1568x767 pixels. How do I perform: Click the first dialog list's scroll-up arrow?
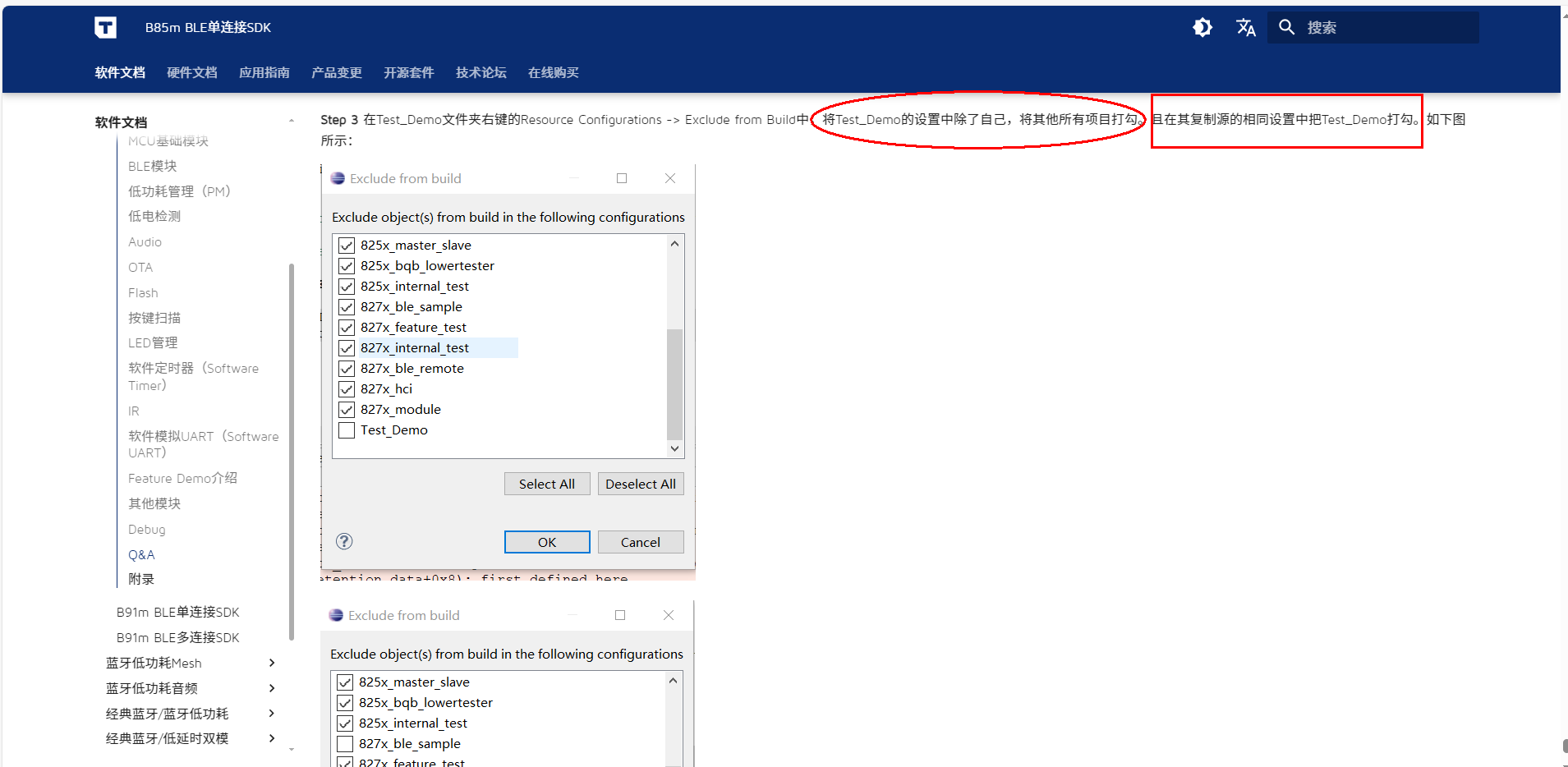pyautogui.click(x=674, y=244)
